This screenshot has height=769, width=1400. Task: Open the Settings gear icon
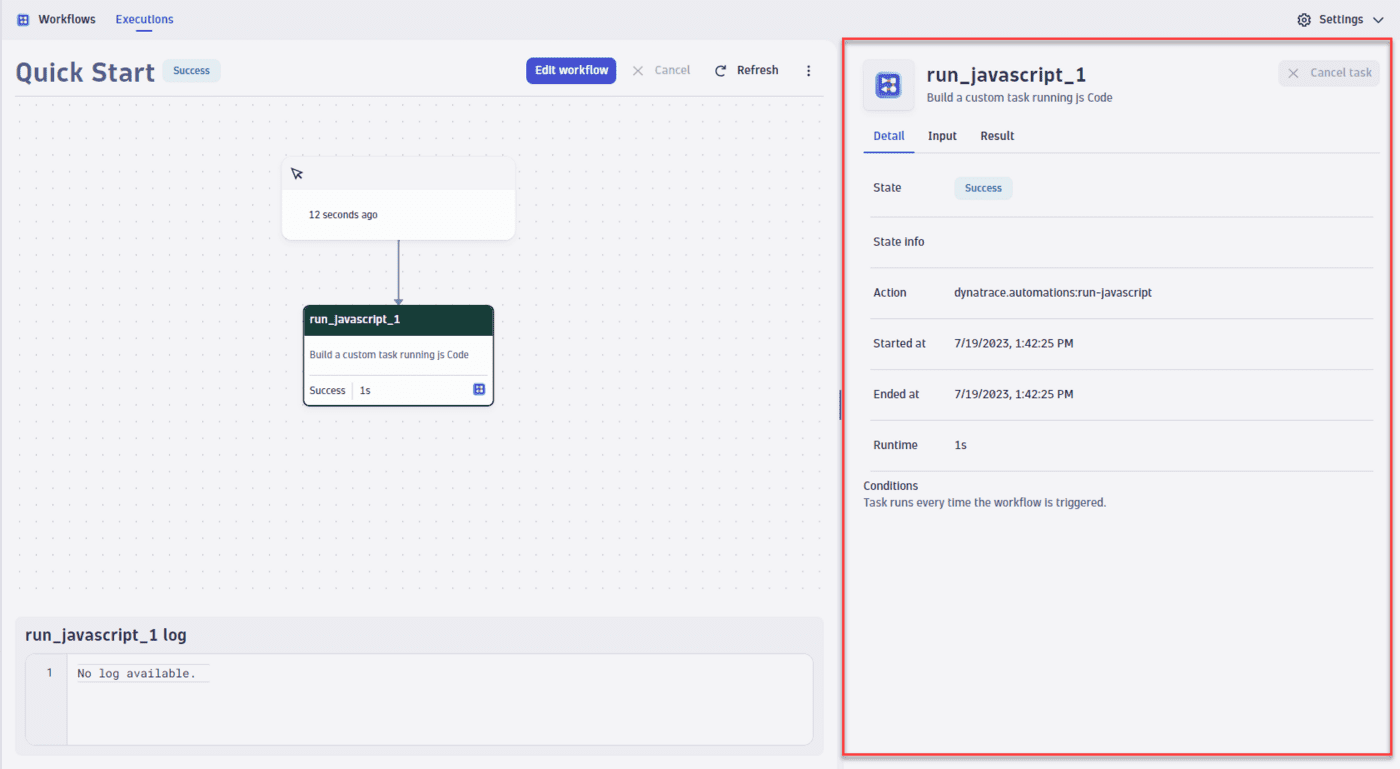[x=1302, y=19]
